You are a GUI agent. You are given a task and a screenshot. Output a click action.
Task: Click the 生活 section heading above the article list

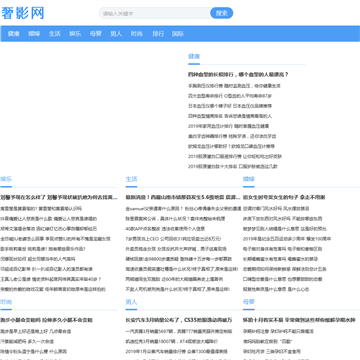tap(131, 179)
